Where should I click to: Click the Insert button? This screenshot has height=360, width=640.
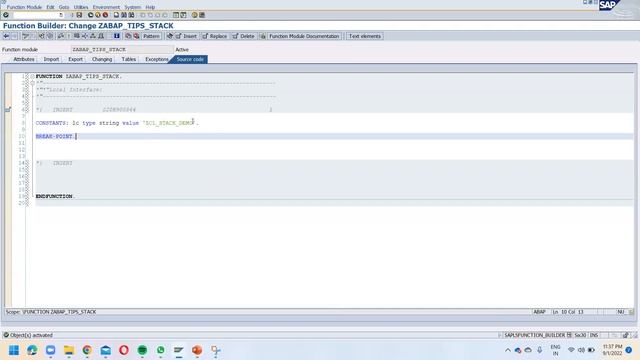[186, 36]
